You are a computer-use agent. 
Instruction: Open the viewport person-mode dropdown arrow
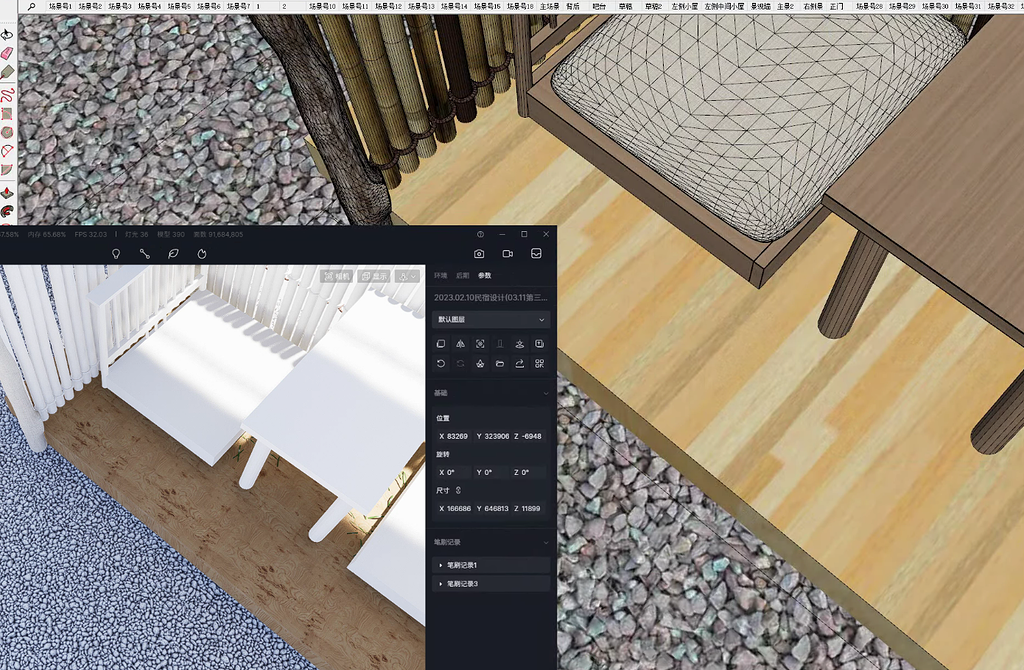point(413,276)
